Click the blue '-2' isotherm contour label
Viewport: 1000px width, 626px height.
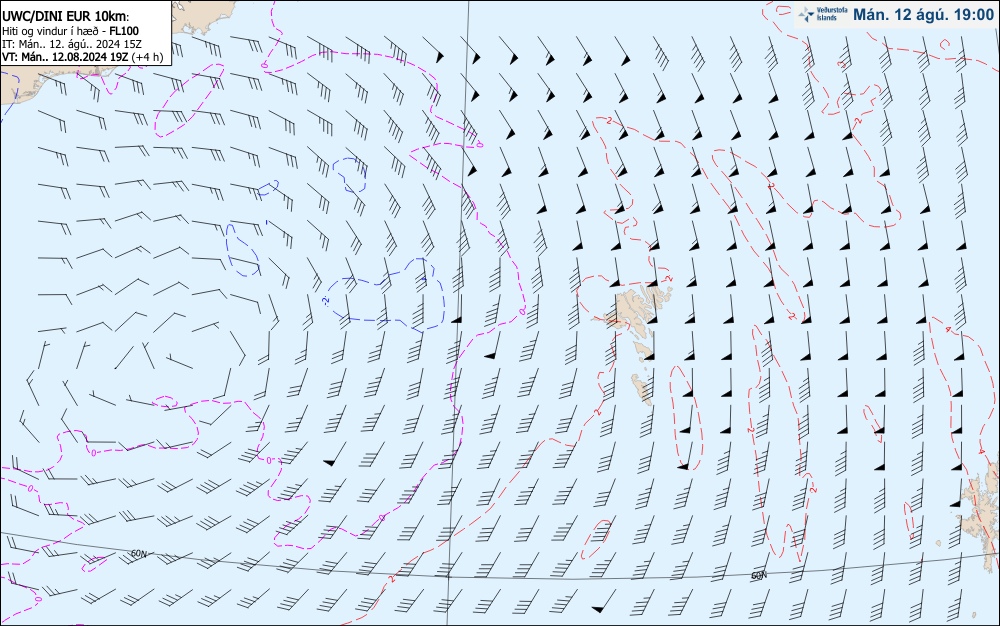[x=326, y=300]
